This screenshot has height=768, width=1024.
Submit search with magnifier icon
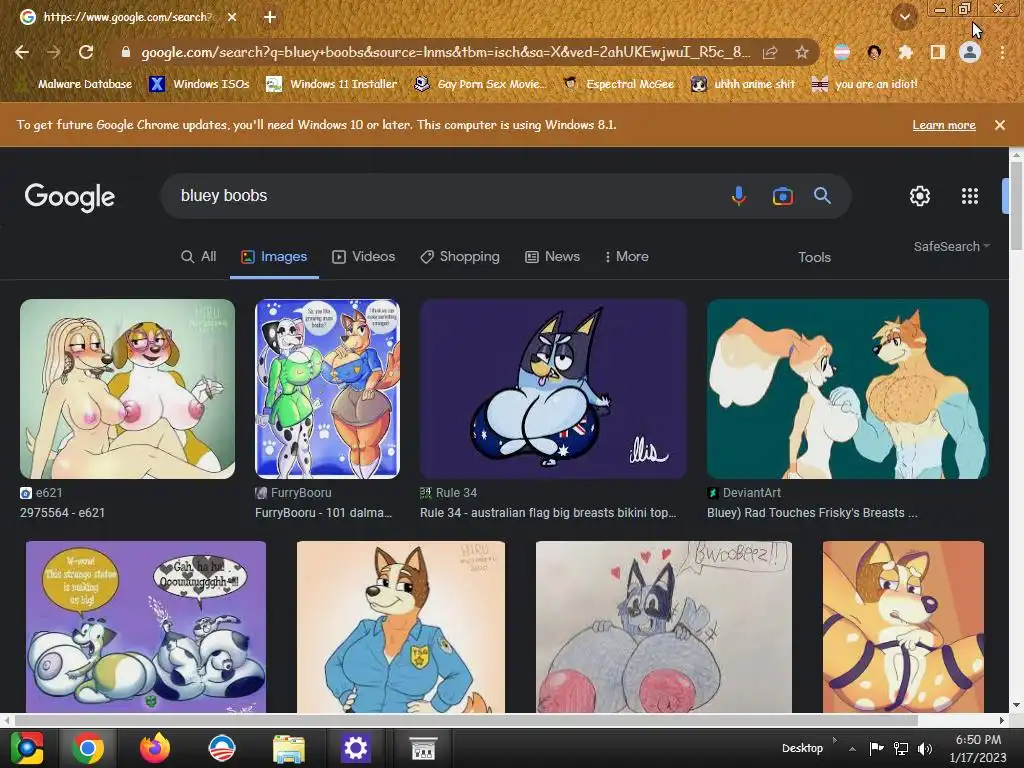822,195
